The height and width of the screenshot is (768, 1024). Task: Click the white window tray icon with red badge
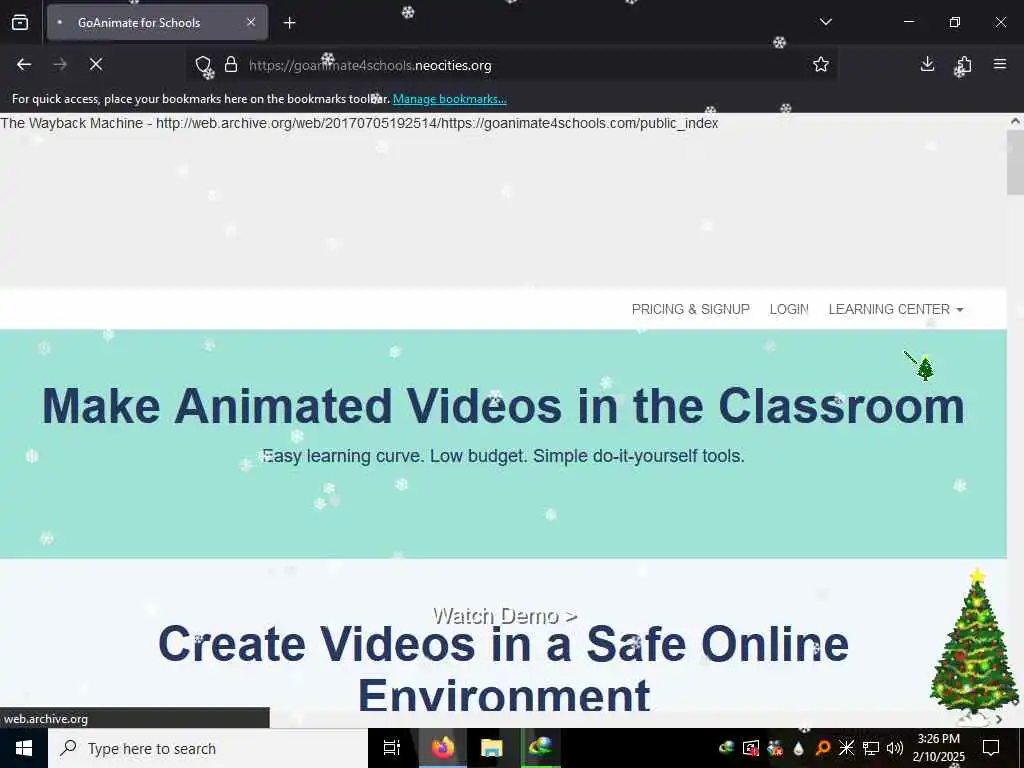coord(751,748)
